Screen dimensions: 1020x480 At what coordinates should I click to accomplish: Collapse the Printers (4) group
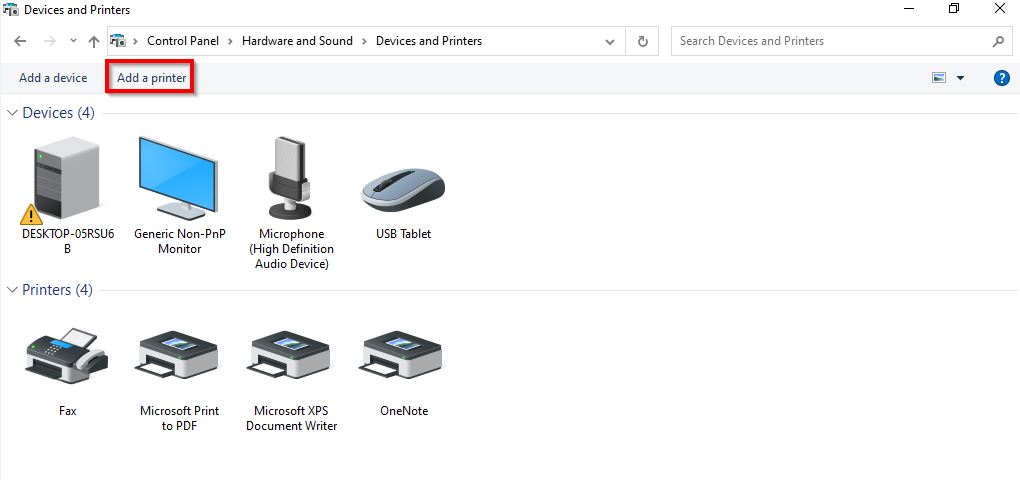coord(13,290)
